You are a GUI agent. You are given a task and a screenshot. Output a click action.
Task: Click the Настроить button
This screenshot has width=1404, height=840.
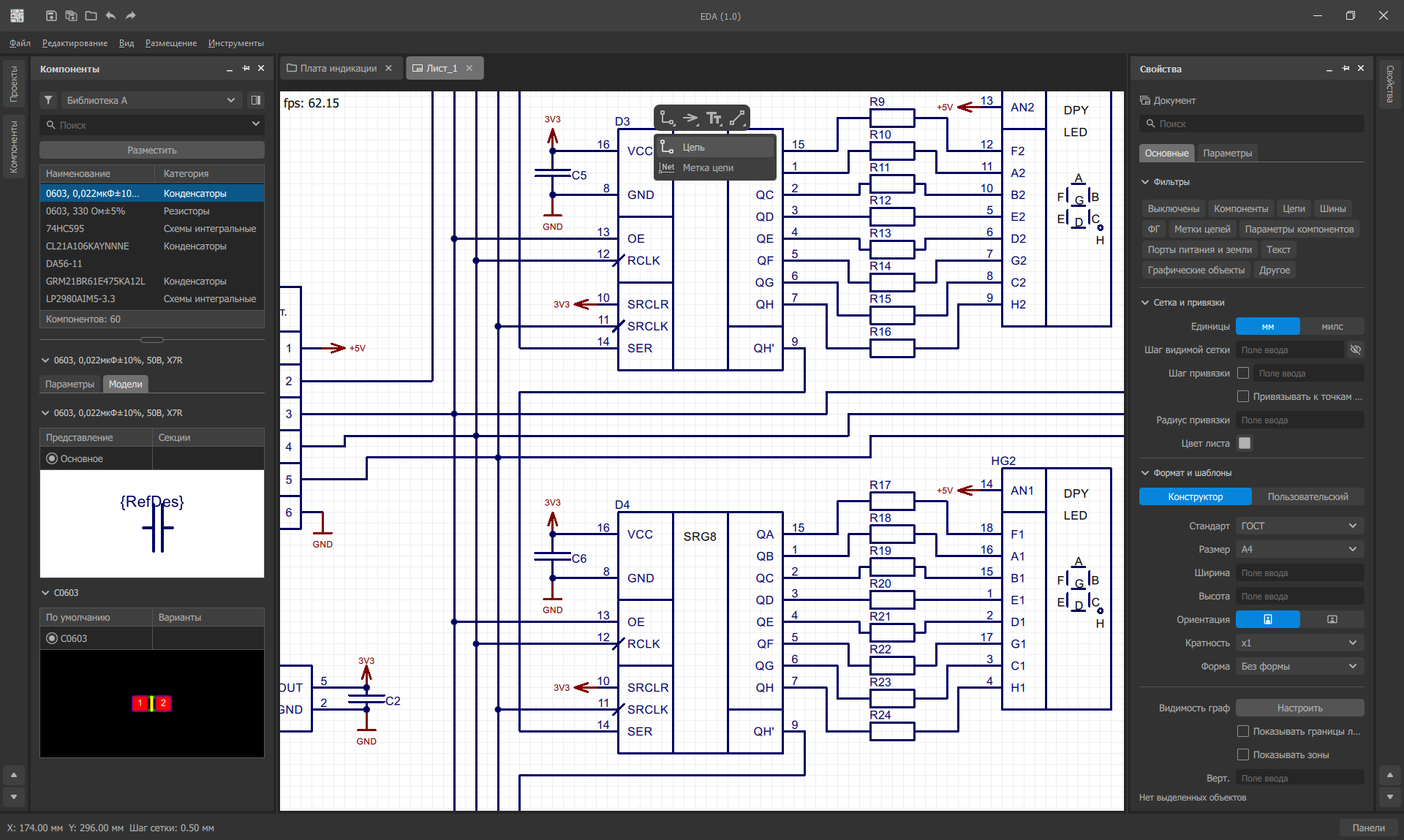(1299, 708)
